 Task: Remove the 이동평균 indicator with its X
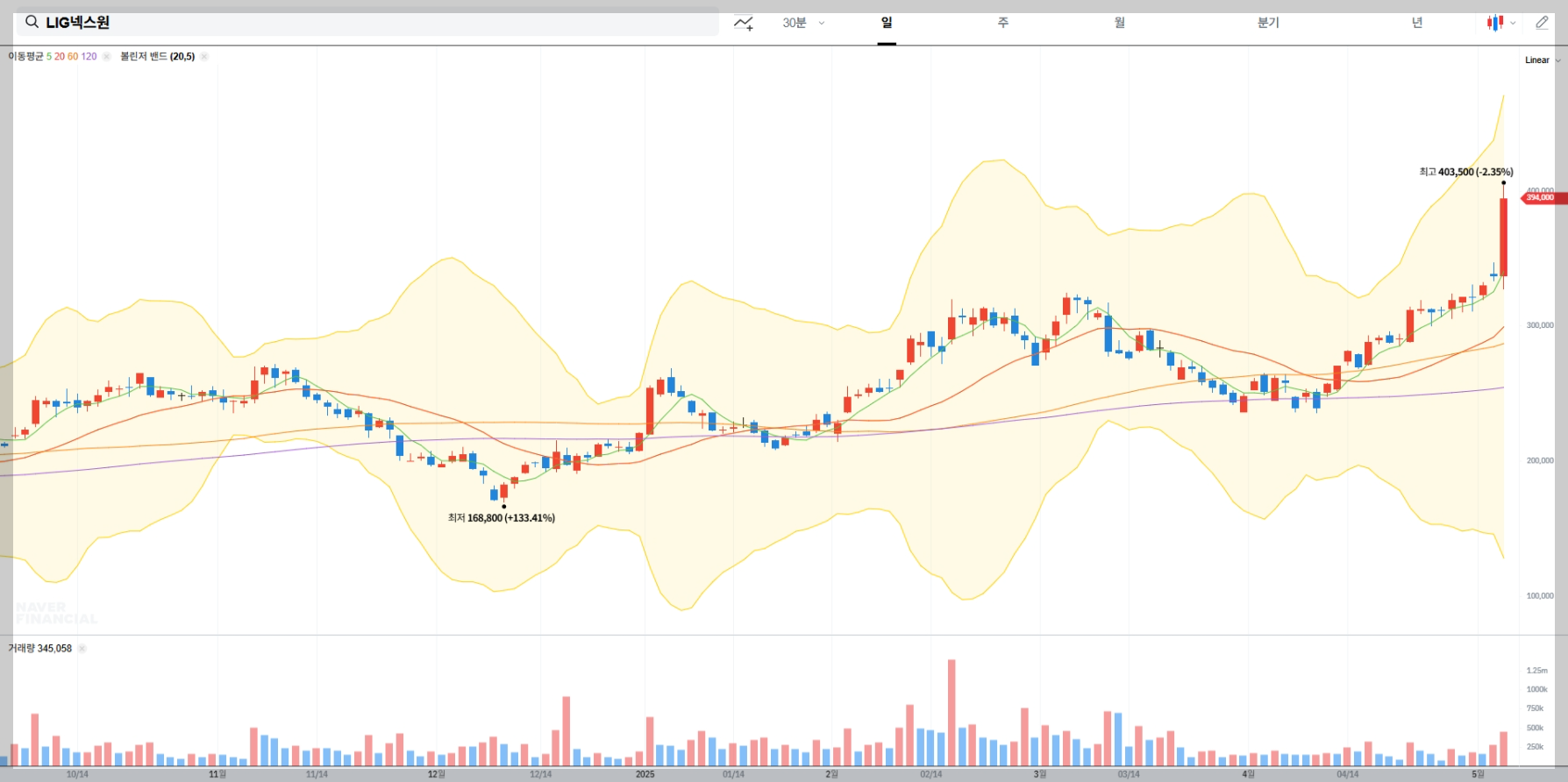point(106,56)
